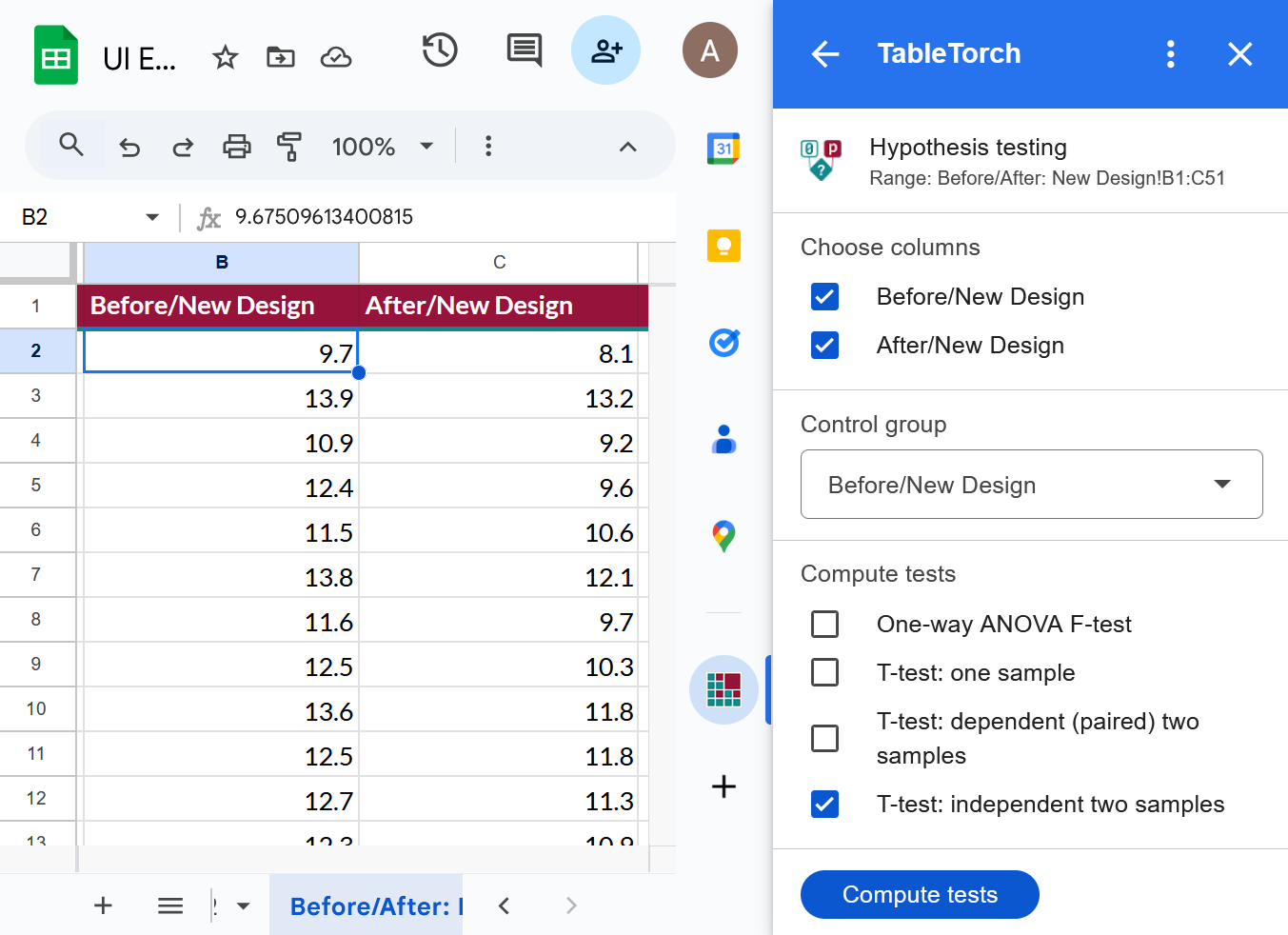Screen dimensions: 1288x935
Task: Open Google Maps side panel icon
Action: click(x=723, y=536)
